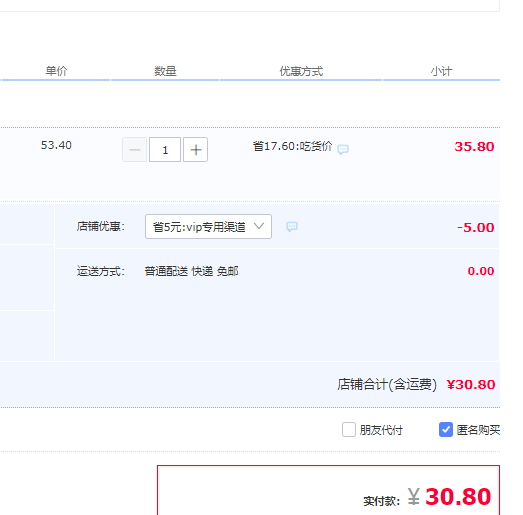Select the 小计 column header
The width and height of the screenshot is (523, 515).
[x=441, y=71]
